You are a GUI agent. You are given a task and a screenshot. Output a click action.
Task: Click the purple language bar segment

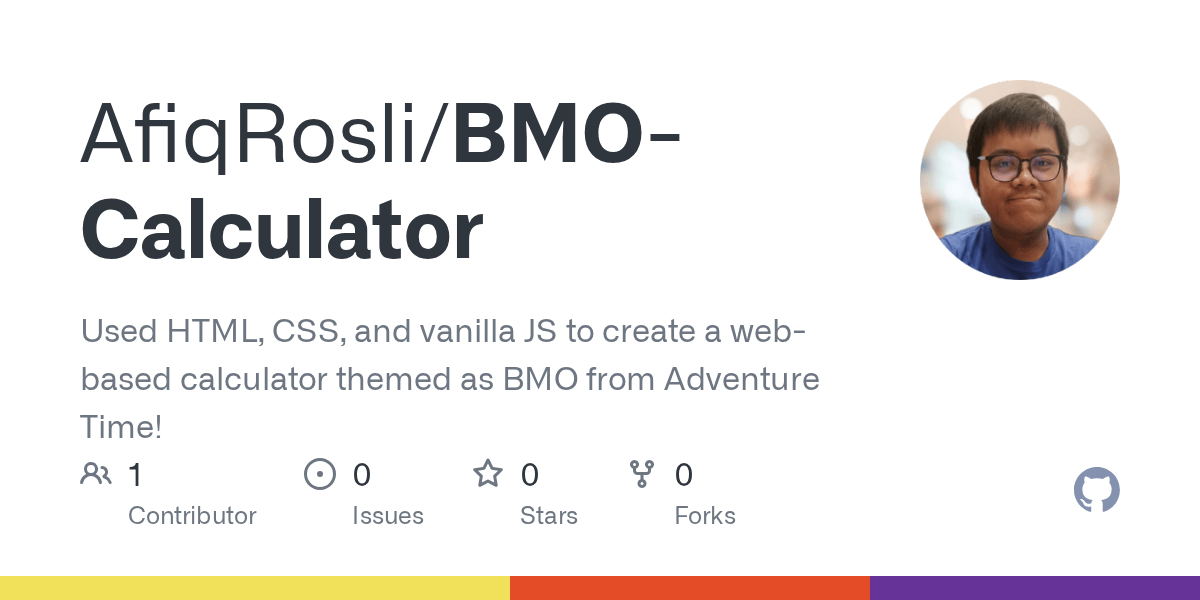tap(1035, 588)
